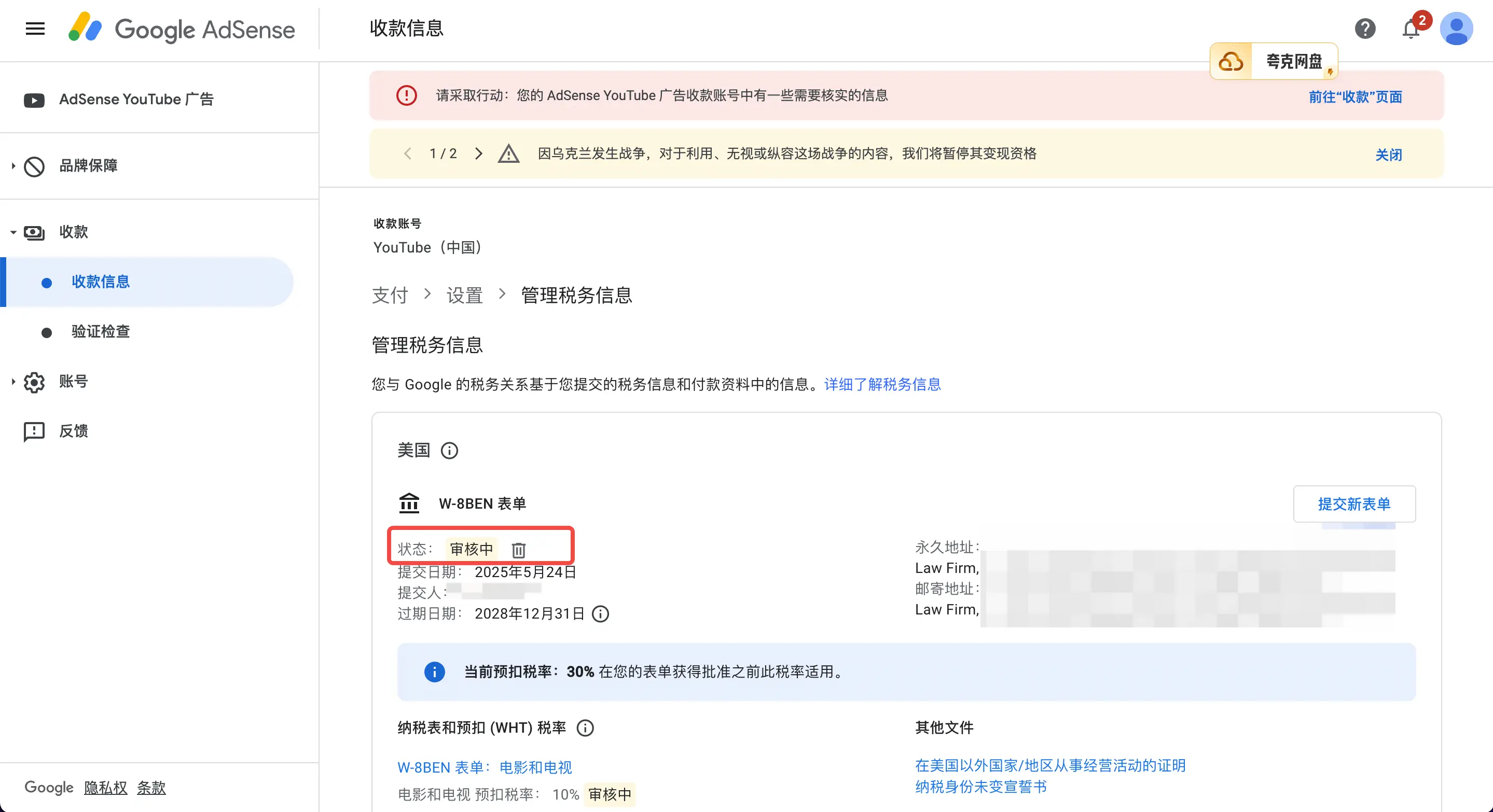Click the info icon beside 美国
Viewport: 1493px width, 812px height.
(x=449, y=451)
